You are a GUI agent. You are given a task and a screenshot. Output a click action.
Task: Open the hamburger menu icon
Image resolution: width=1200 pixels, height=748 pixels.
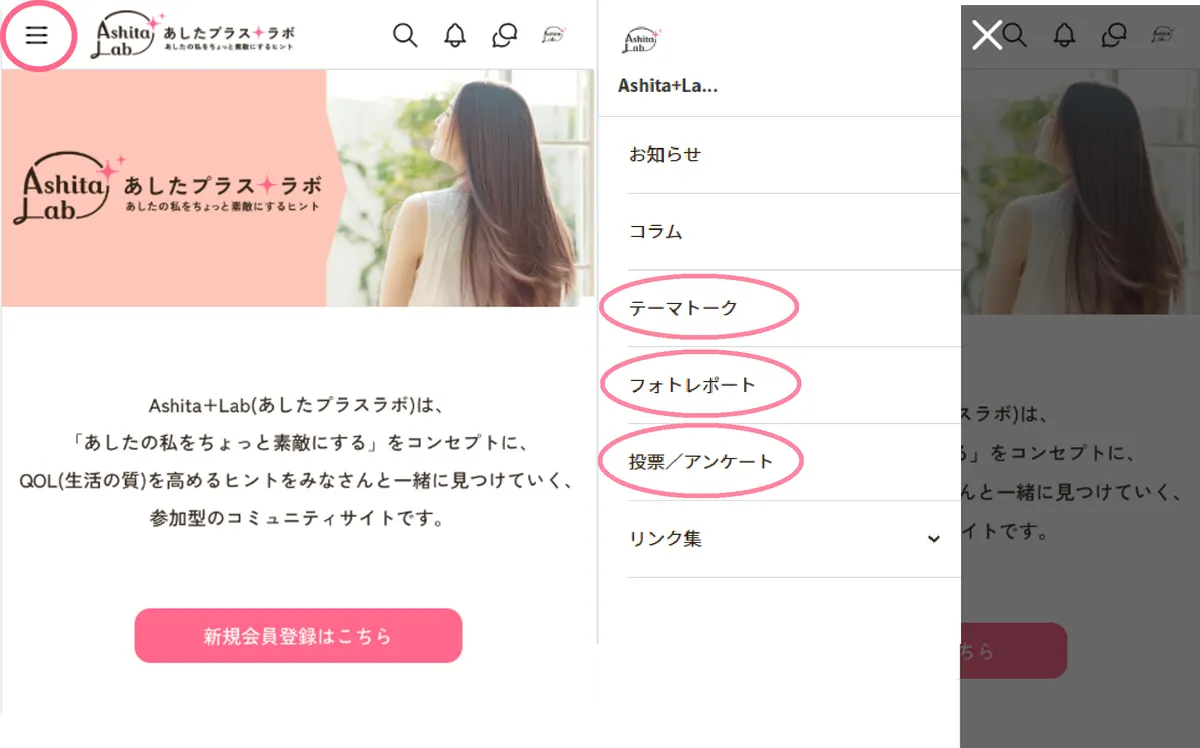37,35
